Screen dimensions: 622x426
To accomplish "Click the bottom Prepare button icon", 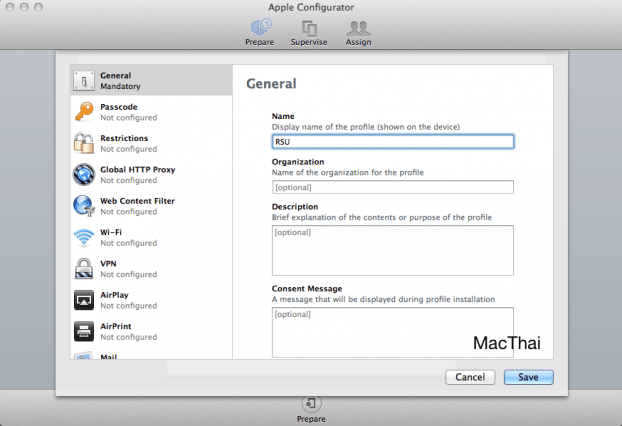I will [311, 403].
